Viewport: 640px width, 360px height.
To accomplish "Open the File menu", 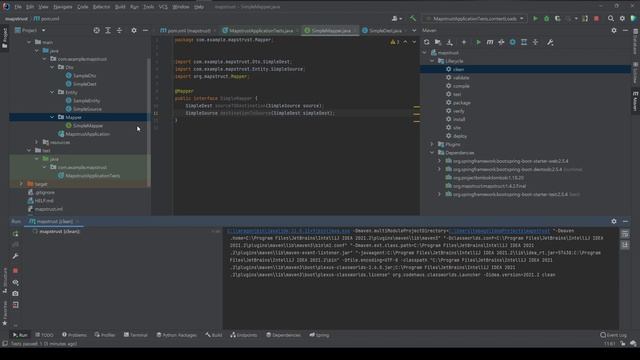I will click(x=18, y=7).
